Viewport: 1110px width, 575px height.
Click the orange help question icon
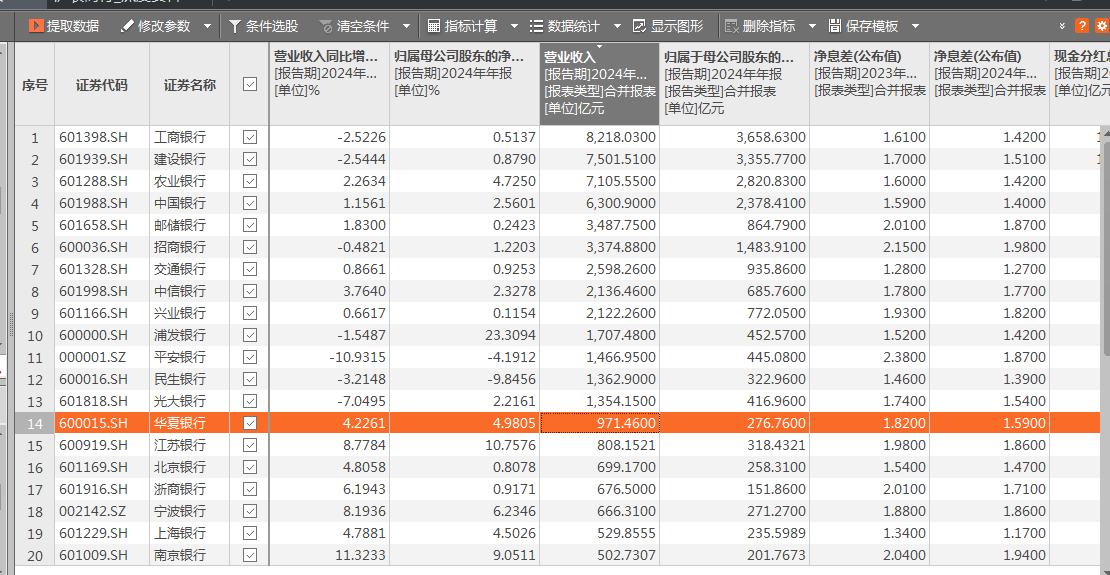1082,26
